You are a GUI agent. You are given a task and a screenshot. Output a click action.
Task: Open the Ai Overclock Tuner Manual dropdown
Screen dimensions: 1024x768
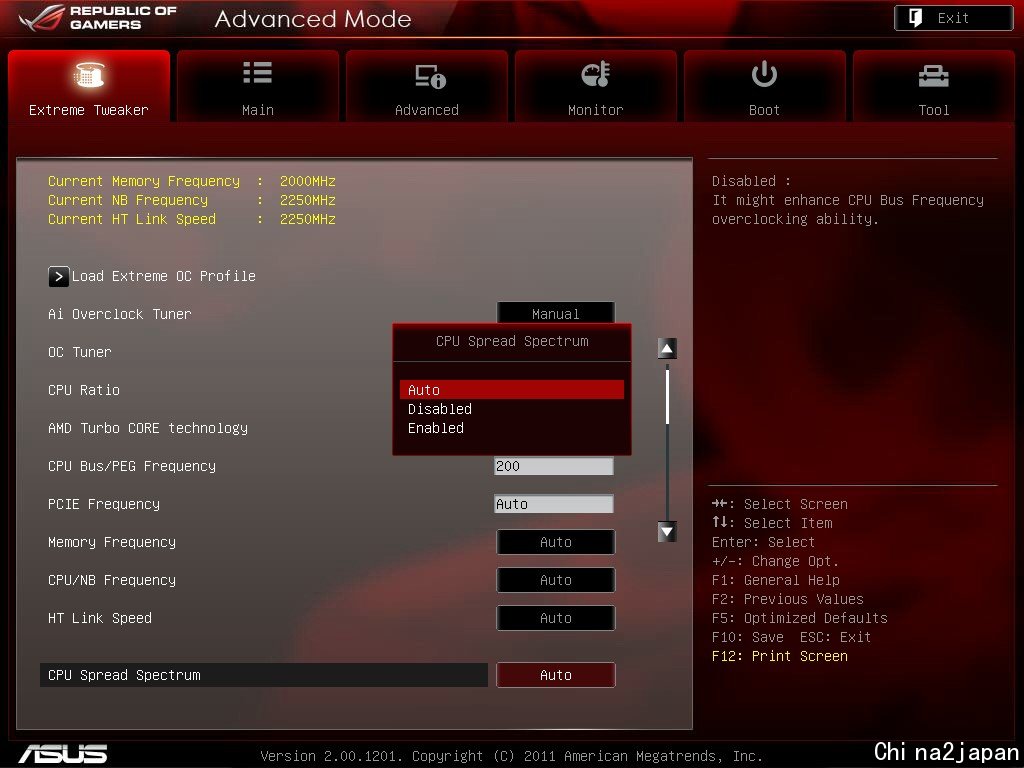(556, 313)
